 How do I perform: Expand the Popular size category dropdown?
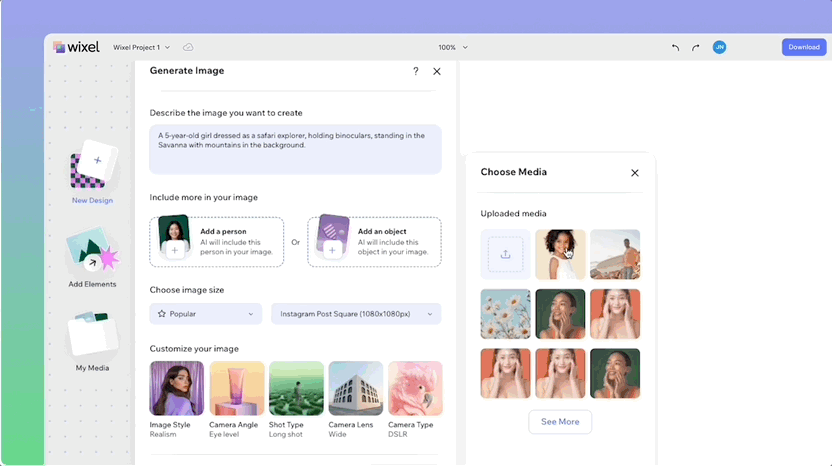pyautogui.click(x=206, y=314)
